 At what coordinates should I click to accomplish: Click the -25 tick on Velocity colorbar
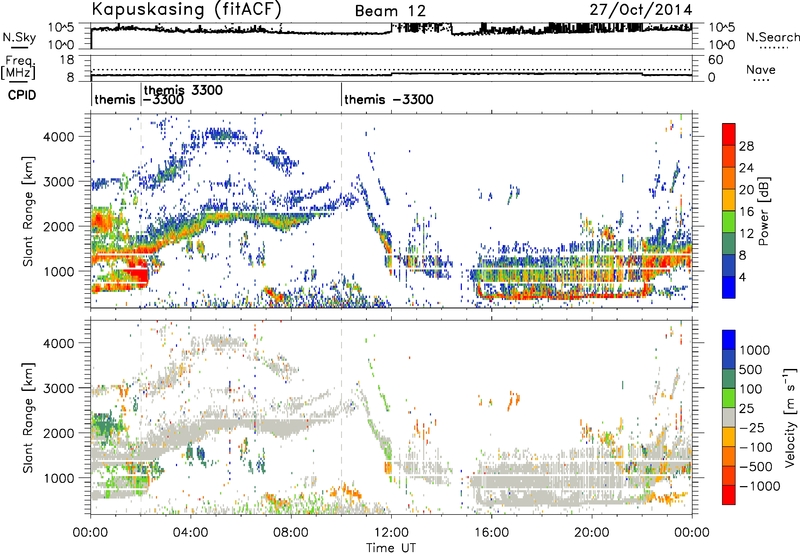click(754, 427)
